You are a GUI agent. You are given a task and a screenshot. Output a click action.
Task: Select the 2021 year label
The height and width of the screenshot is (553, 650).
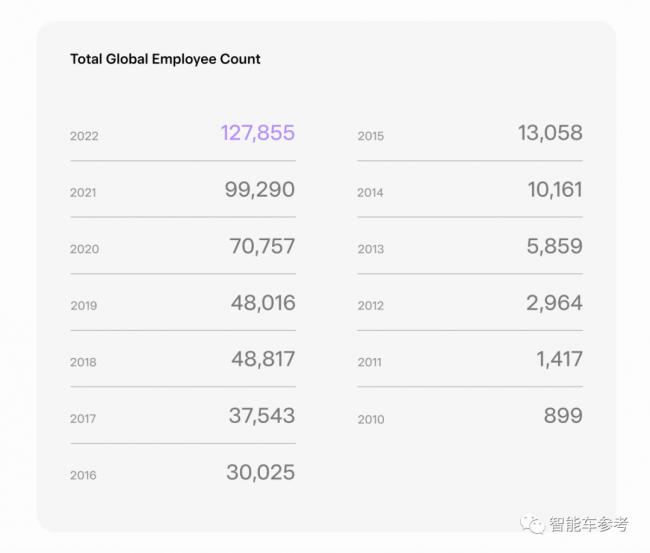(83, 193)
